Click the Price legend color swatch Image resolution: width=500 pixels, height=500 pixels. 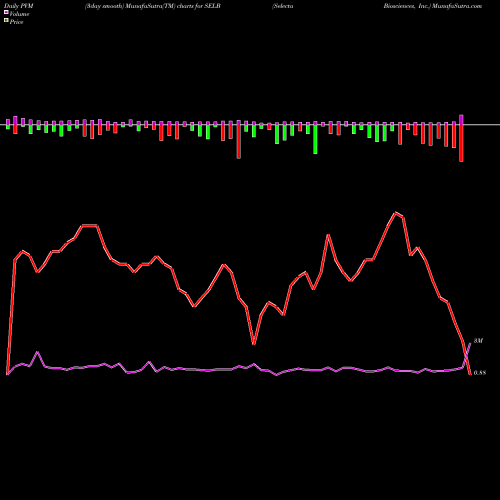pos(6,21)
